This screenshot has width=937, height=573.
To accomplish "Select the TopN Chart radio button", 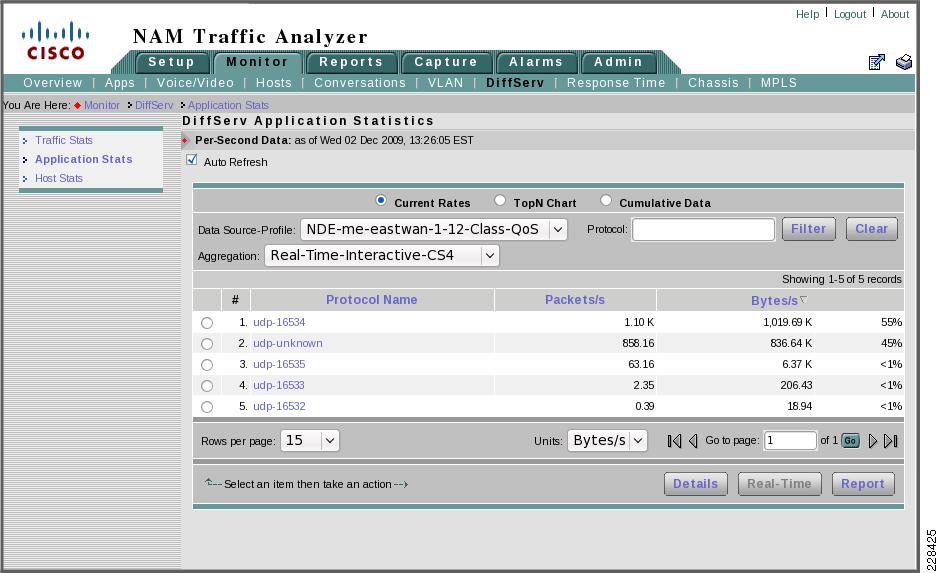I will (500, 201).
